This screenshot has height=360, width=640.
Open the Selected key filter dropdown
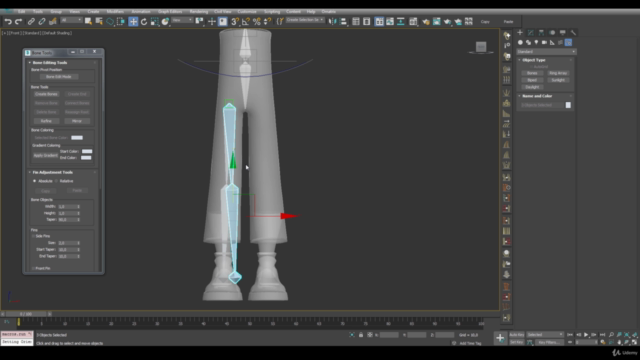pos(545,335)
